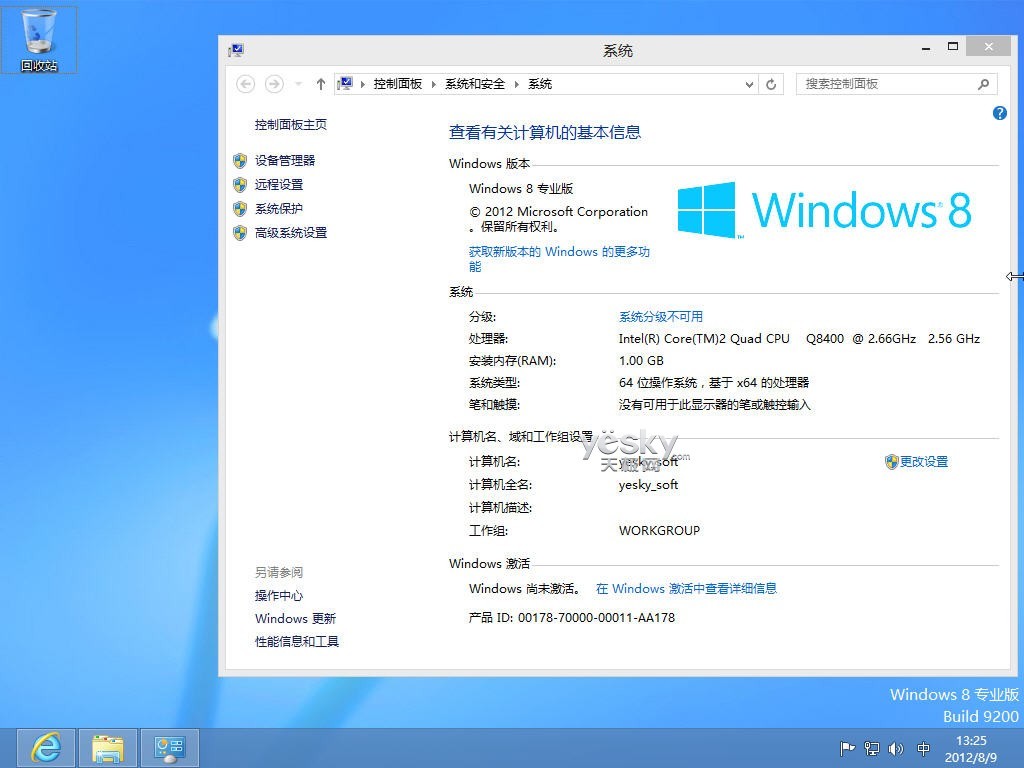The image size is (1024, 768).
Task: Open 操作中心 under 另请参阅
Action: coord(279,596)
